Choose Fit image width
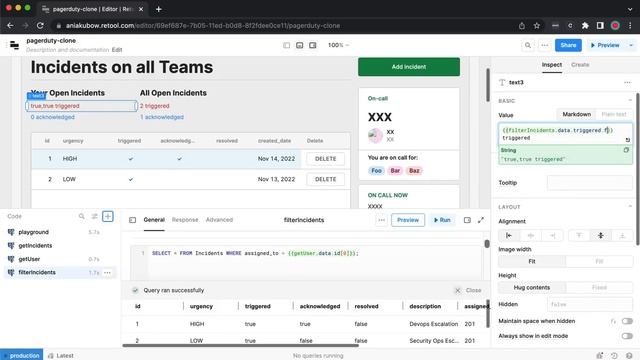The image size is (640, 360). point(532,262)
